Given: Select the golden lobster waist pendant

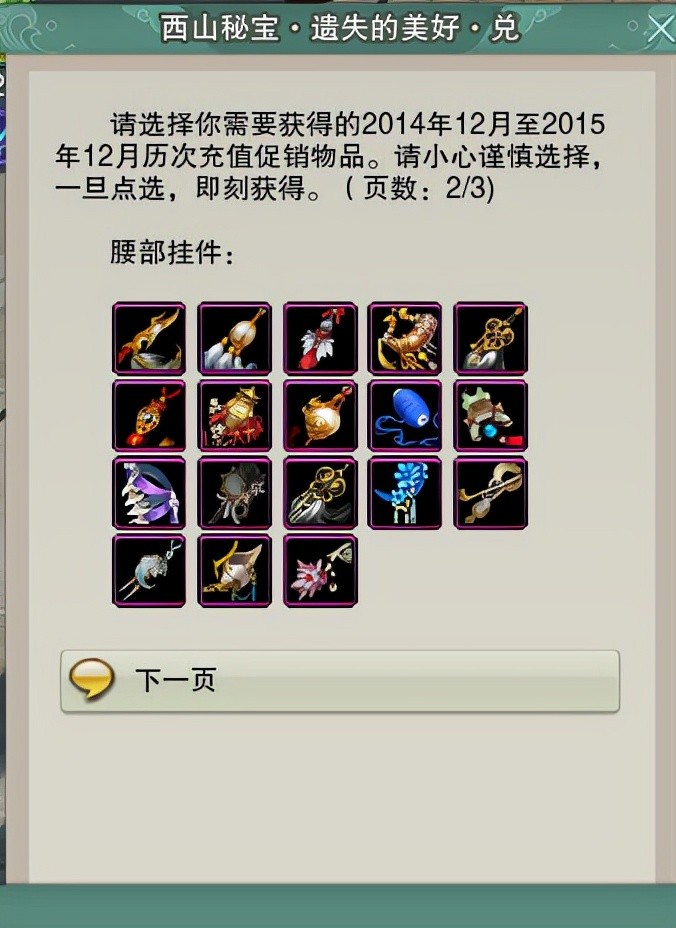Looking at the screenshot, I should (404, 339).
